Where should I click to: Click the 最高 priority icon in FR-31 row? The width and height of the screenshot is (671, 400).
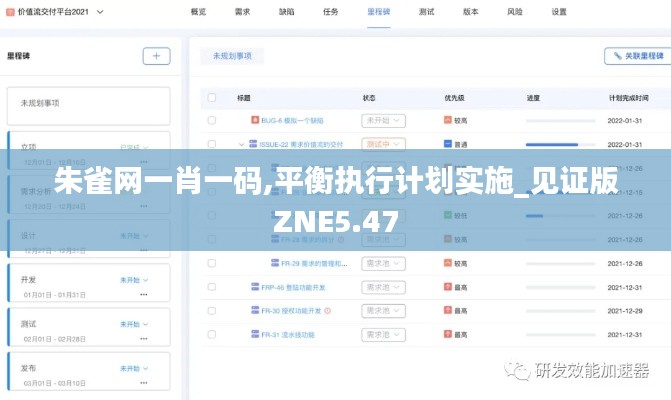[448, 334]
